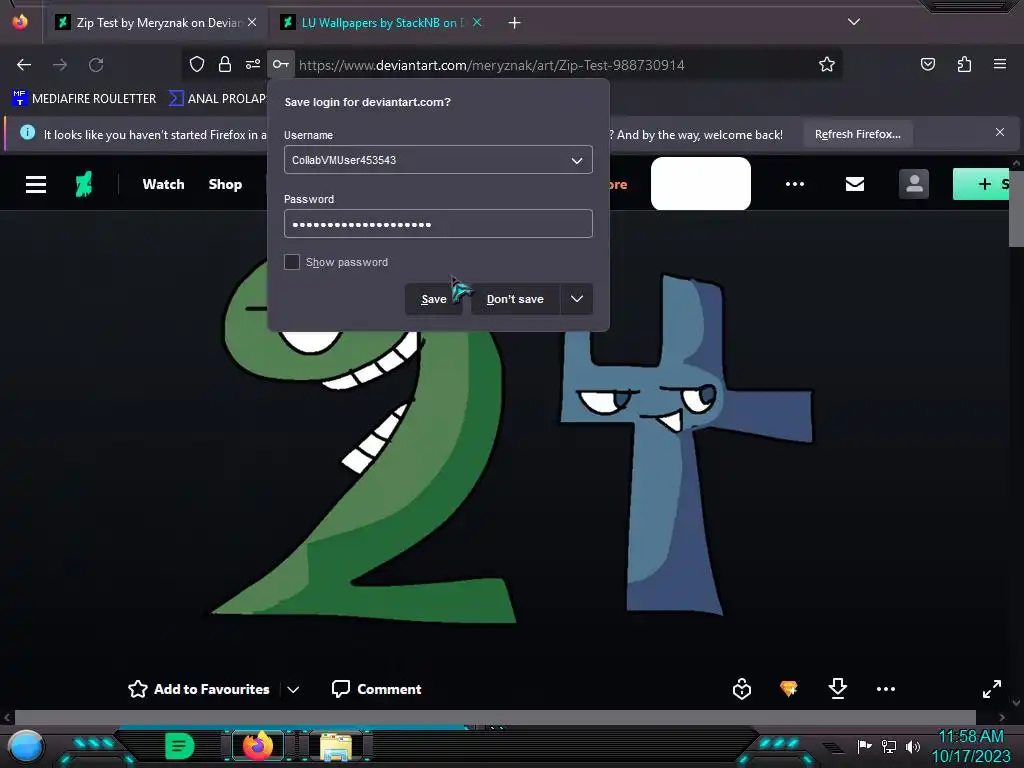Click the Password field in save dialog
The image size is (1024, 768).
[438, 224]
